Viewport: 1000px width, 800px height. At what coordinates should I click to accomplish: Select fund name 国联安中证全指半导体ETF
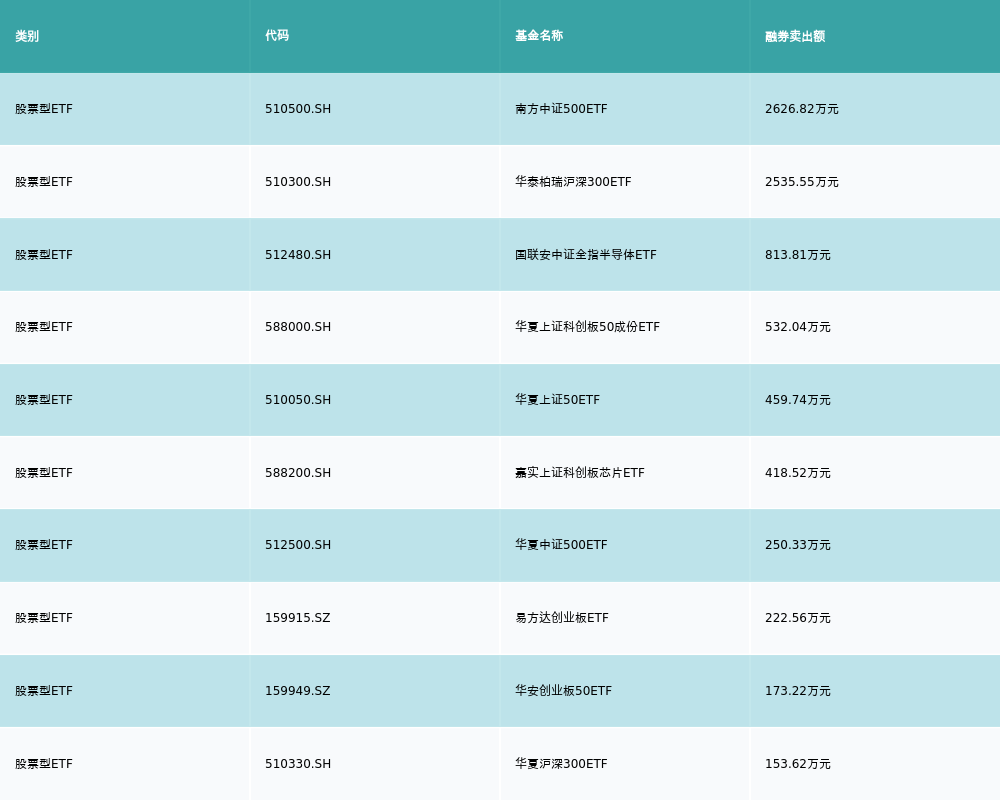[585, 255]
